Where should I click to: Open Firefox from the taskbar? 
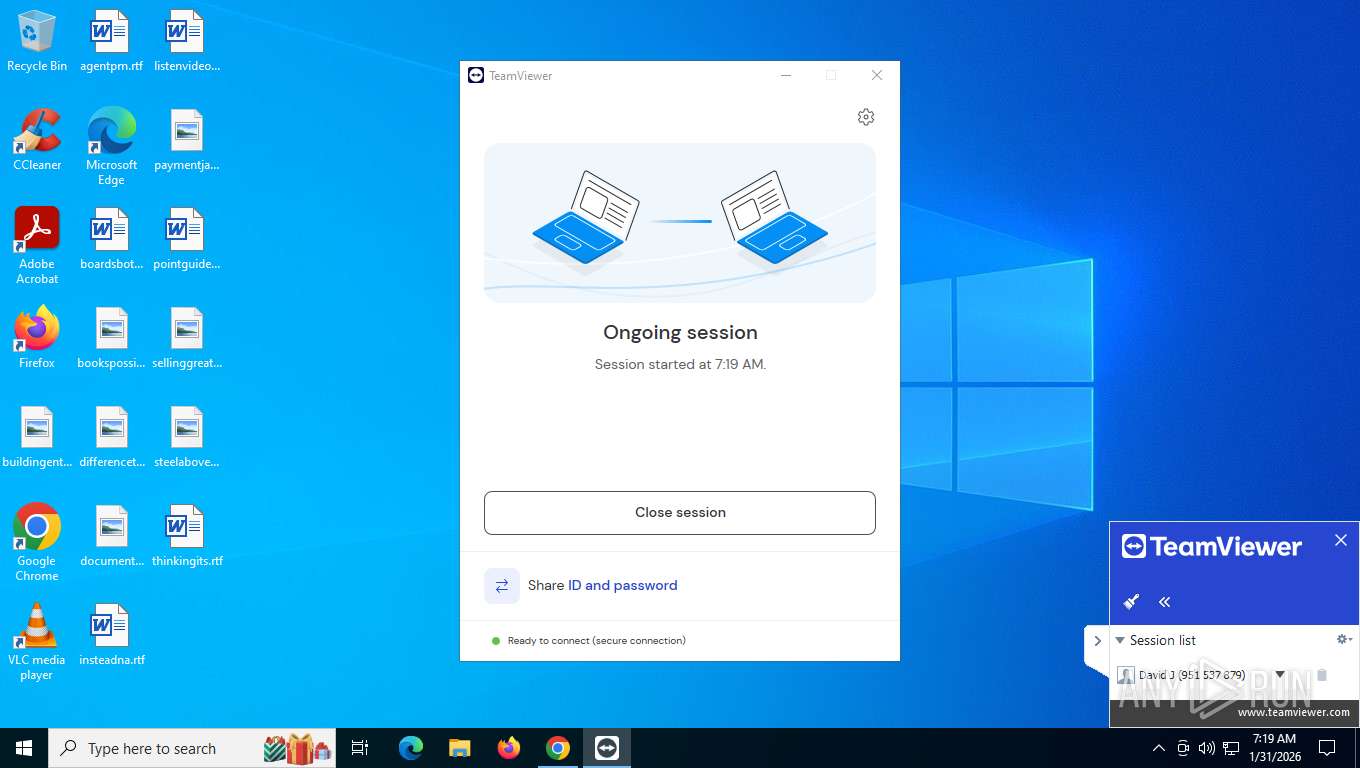pyautogui.click(x=509, y=748)
